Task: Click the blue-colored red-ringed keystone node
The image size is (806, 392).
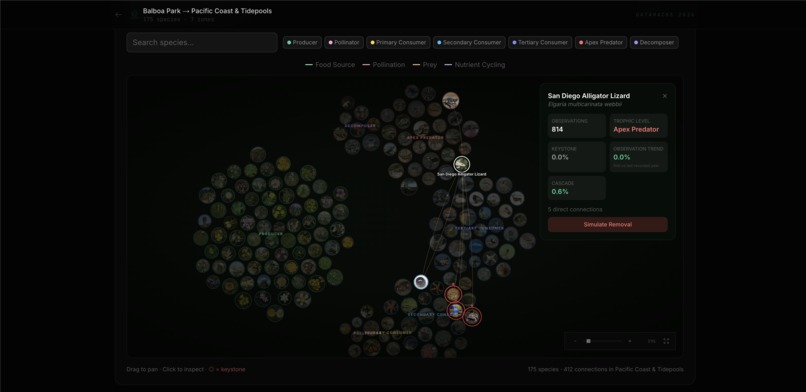Action: [455, 310]
